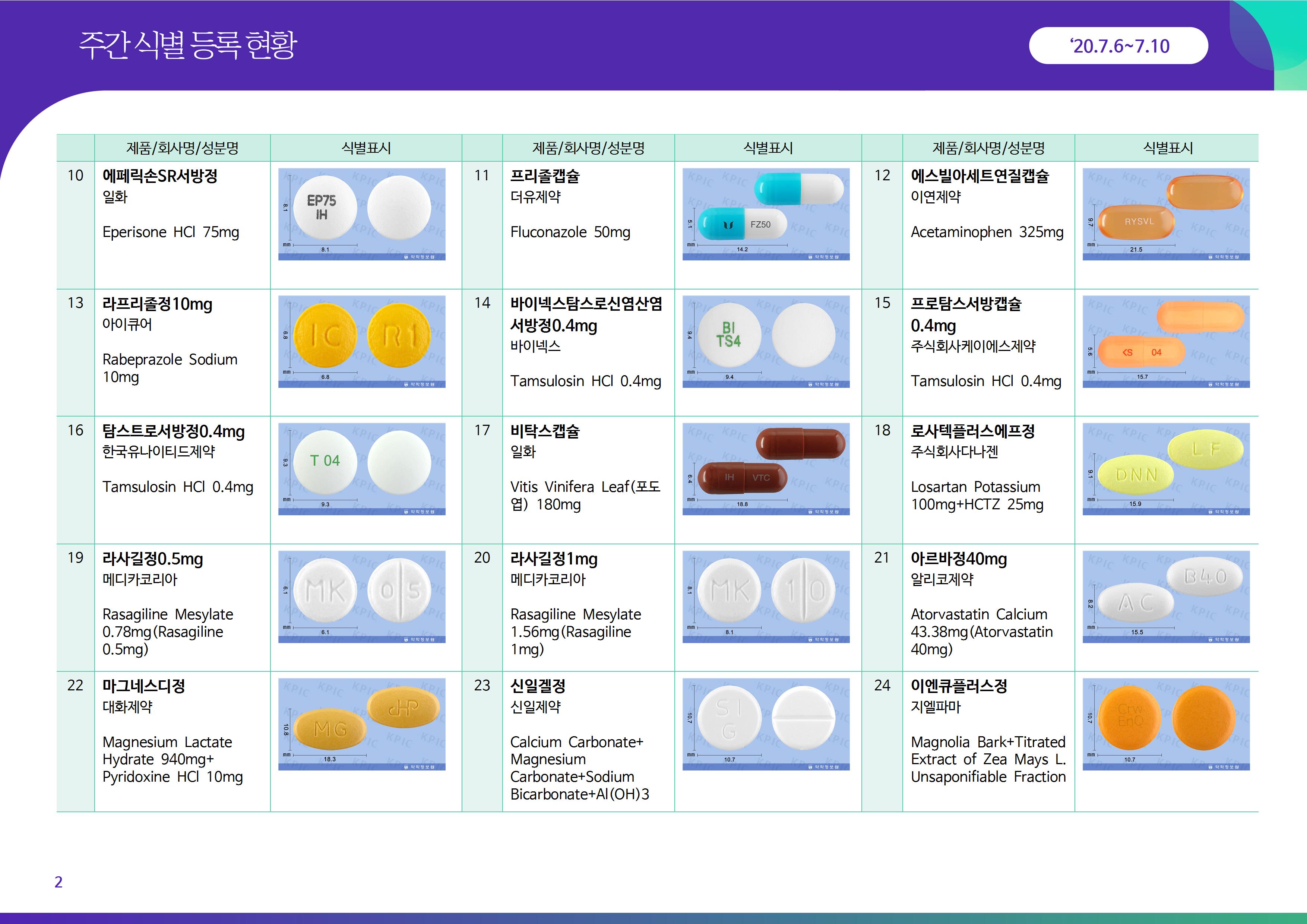Select the Fluconazole 50mg ingredient text
The height and width of the screenshot is (924, 1307).
(570, 232)
